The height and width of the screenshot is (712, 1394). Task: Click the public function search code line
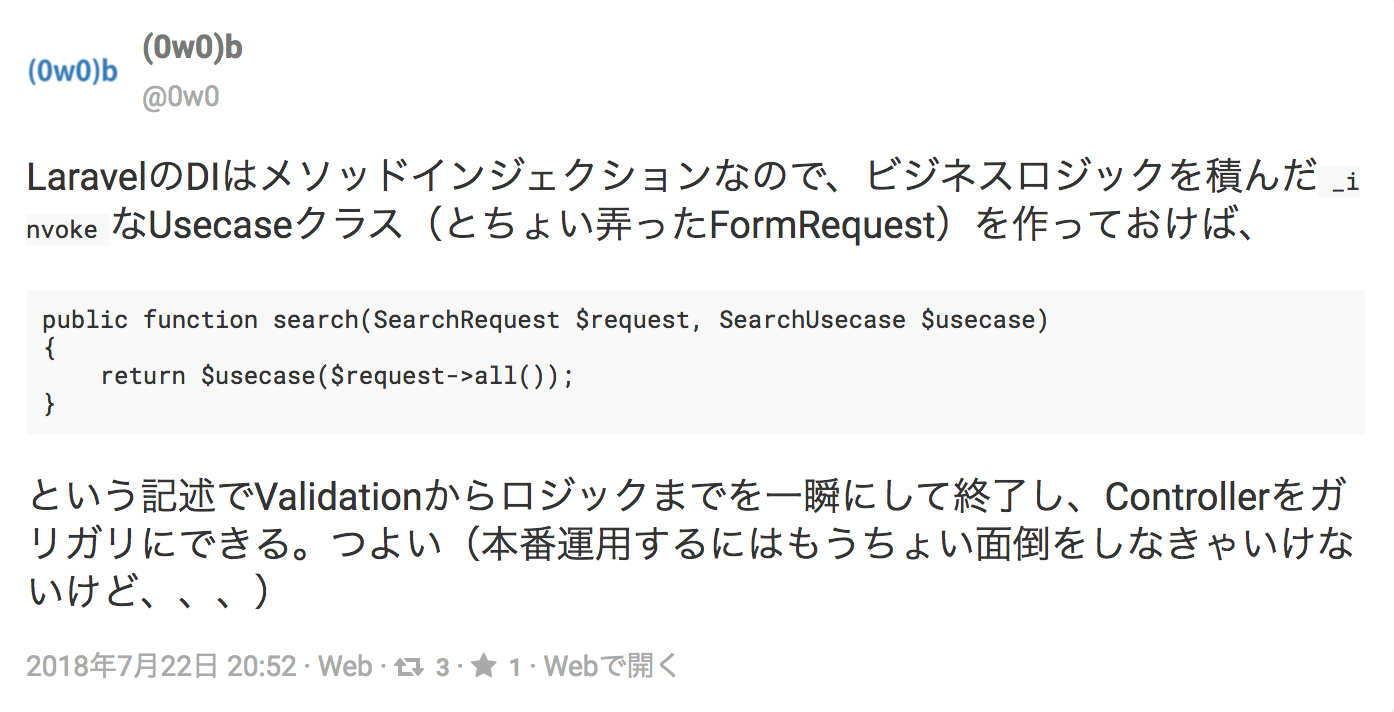pos(545,320)
